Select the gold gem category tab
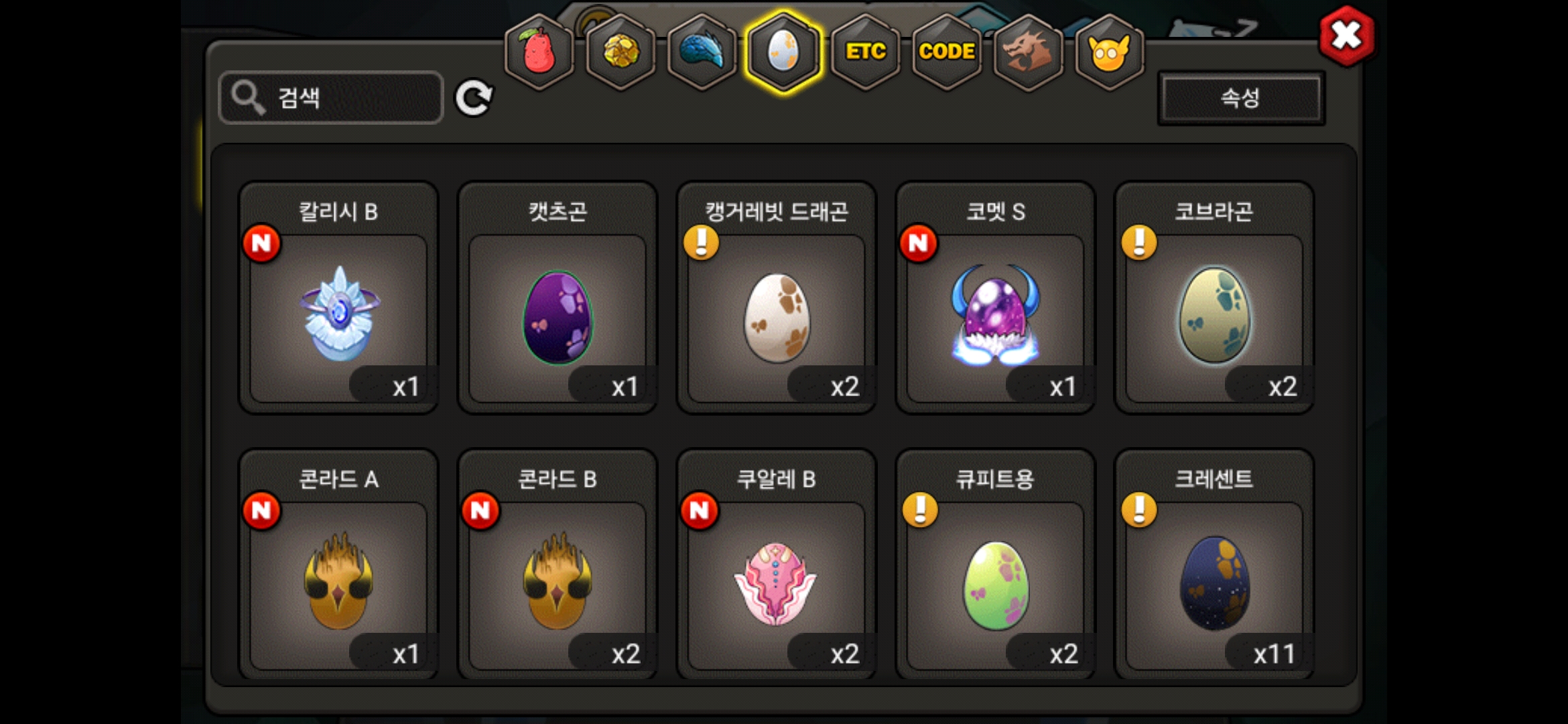The width and height of the screenshot is (1568, 724). click(x=621, y=52)
